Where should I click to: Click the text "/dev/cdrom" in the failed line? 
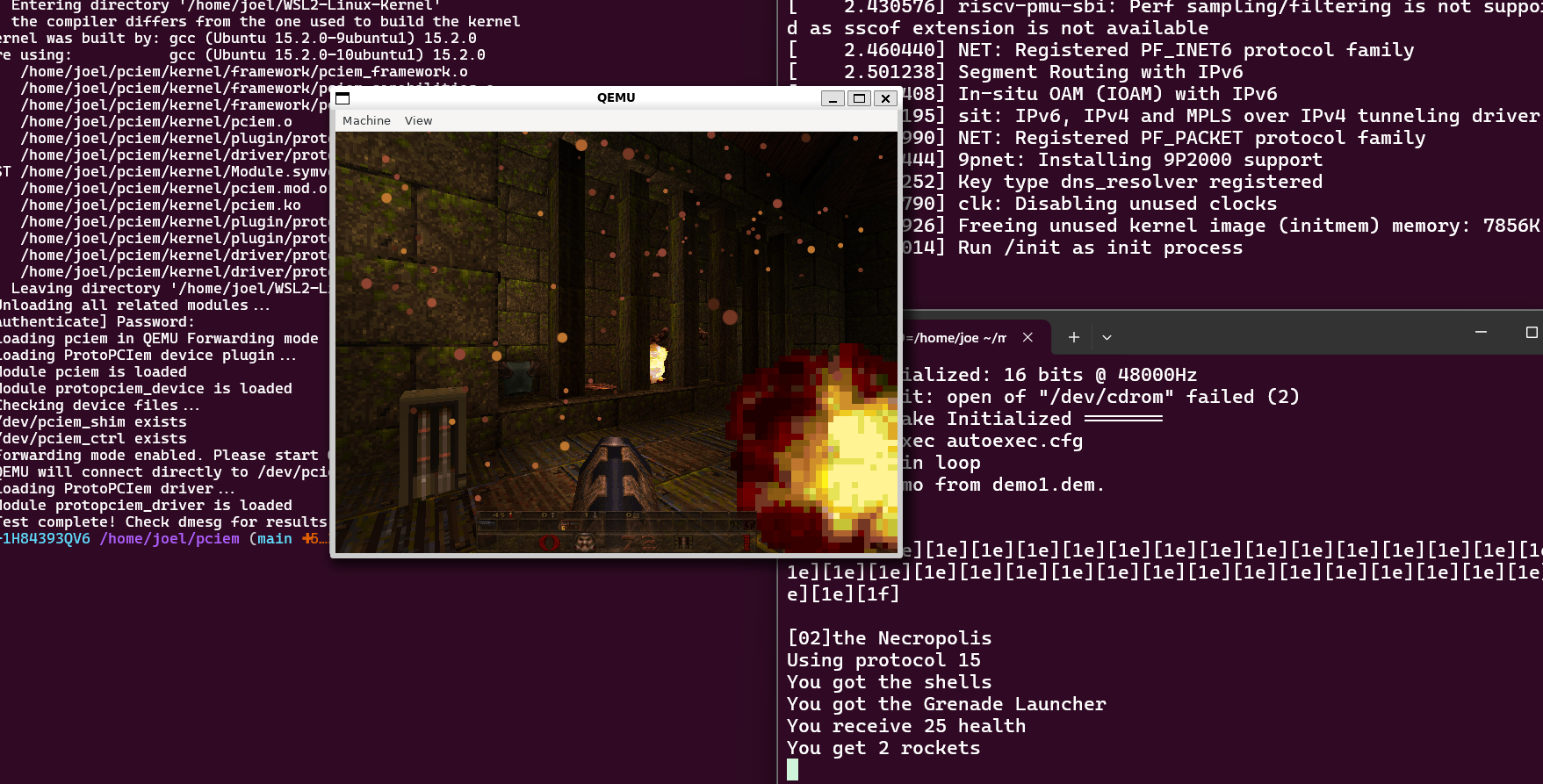[x=1106, y=397]
